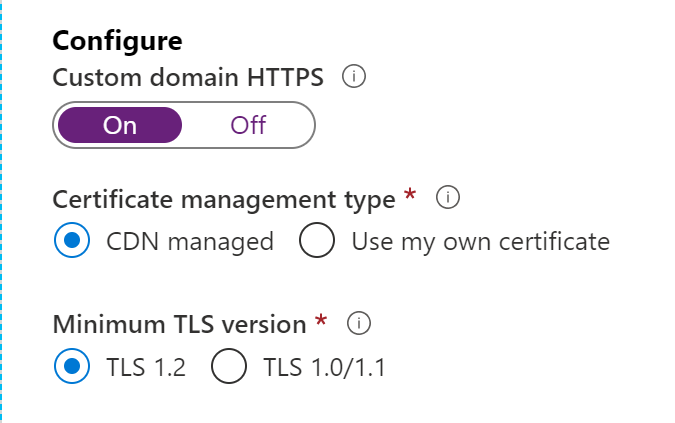The height and width of the screenshot is (423, 675).
Task: Click the dashed blue panel border
Action: [1, 211]
